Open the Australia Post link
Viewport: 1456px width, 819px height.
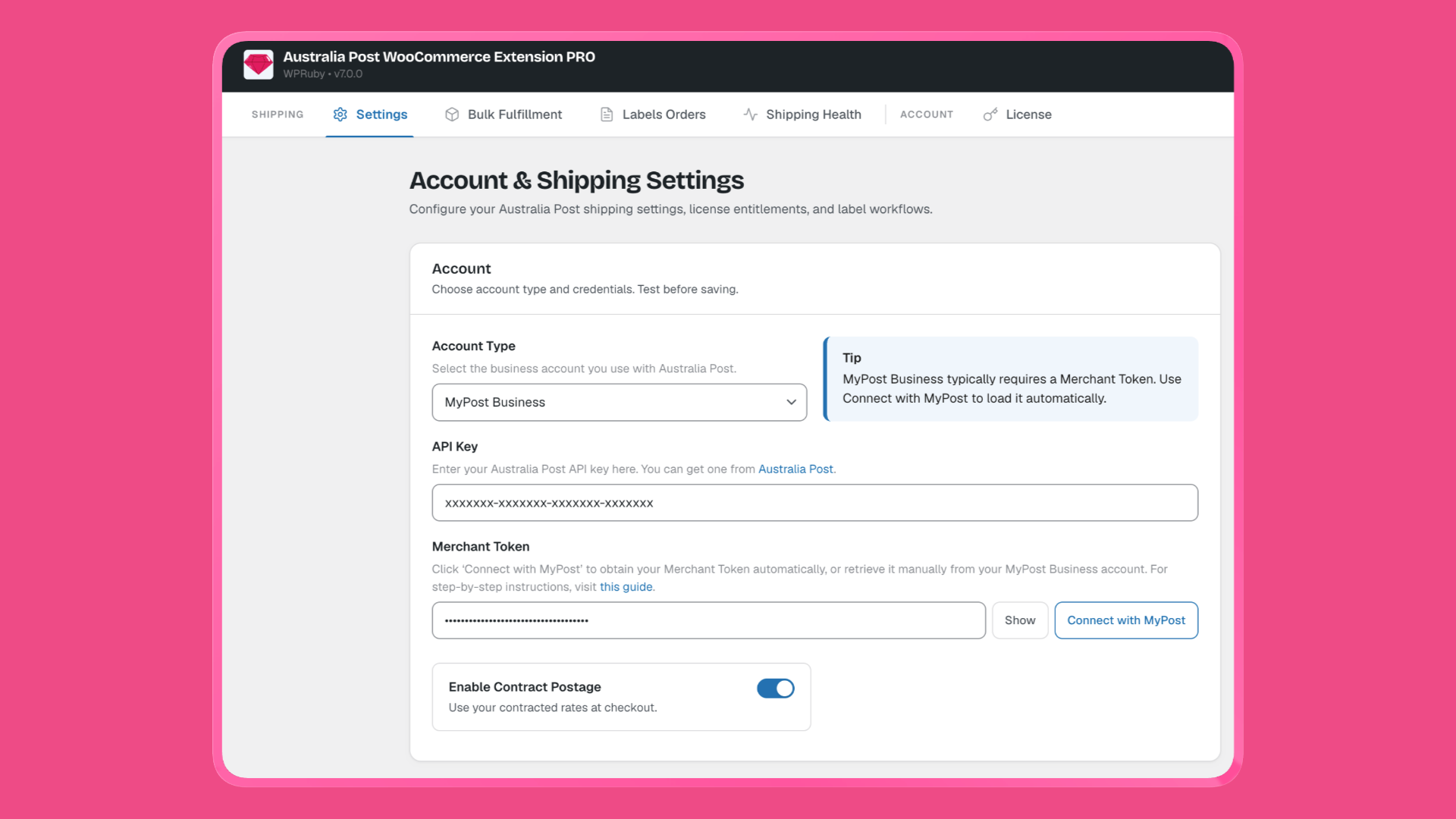click(795, 469)
